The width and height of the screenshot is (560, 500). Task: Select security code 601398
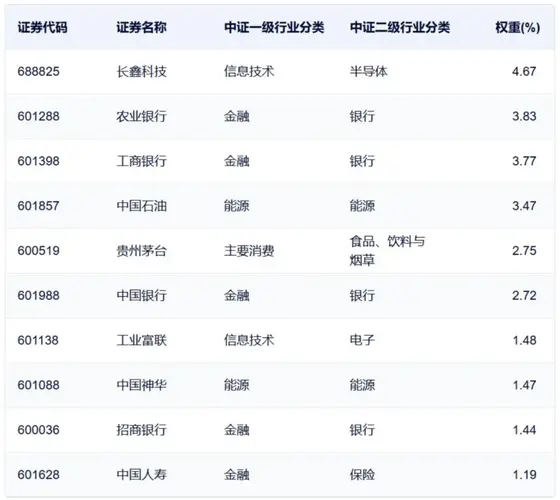coord(39,161)
